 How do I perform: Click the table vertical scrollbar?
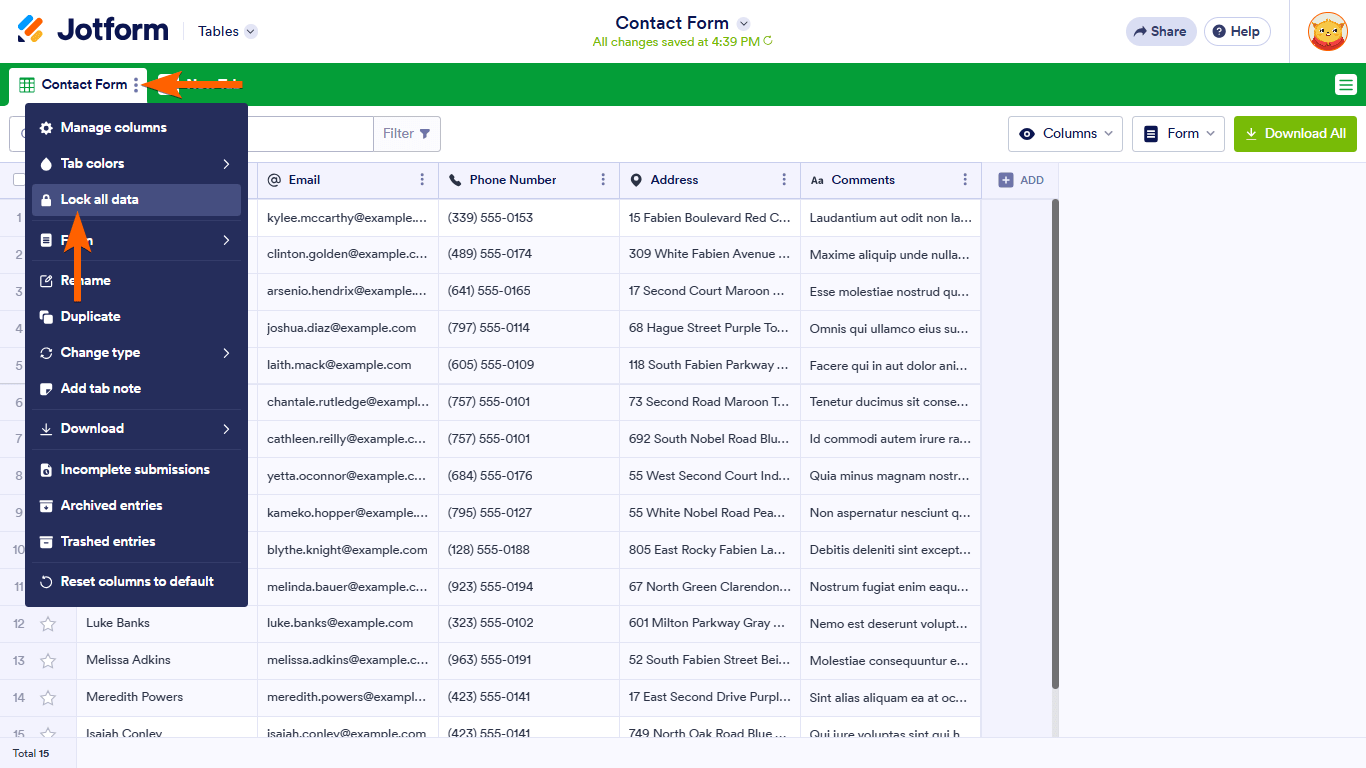point(1055,440)
